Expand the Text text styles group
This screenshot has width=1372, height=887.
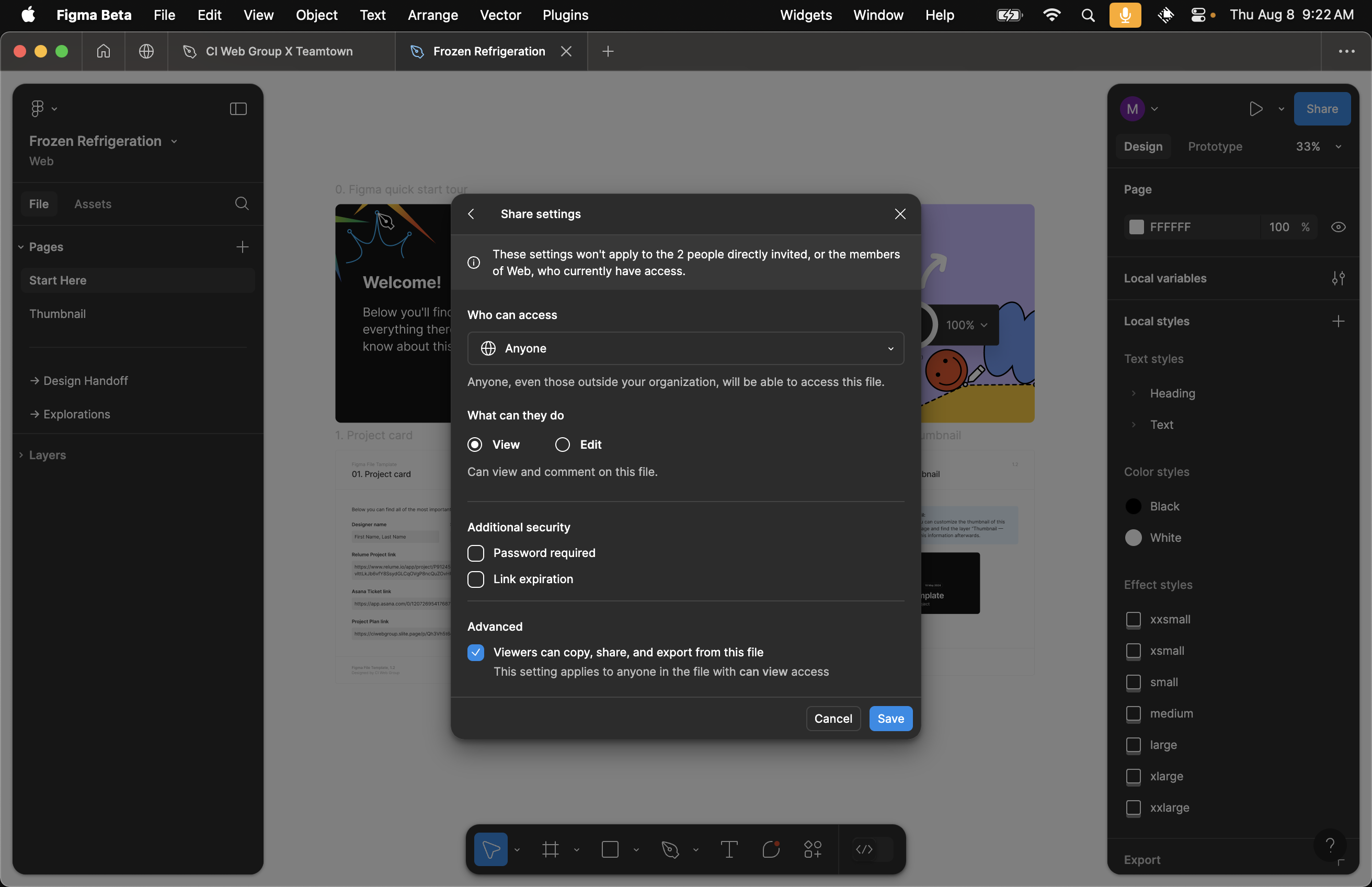pyautogui.click(x=1133, y=425)
